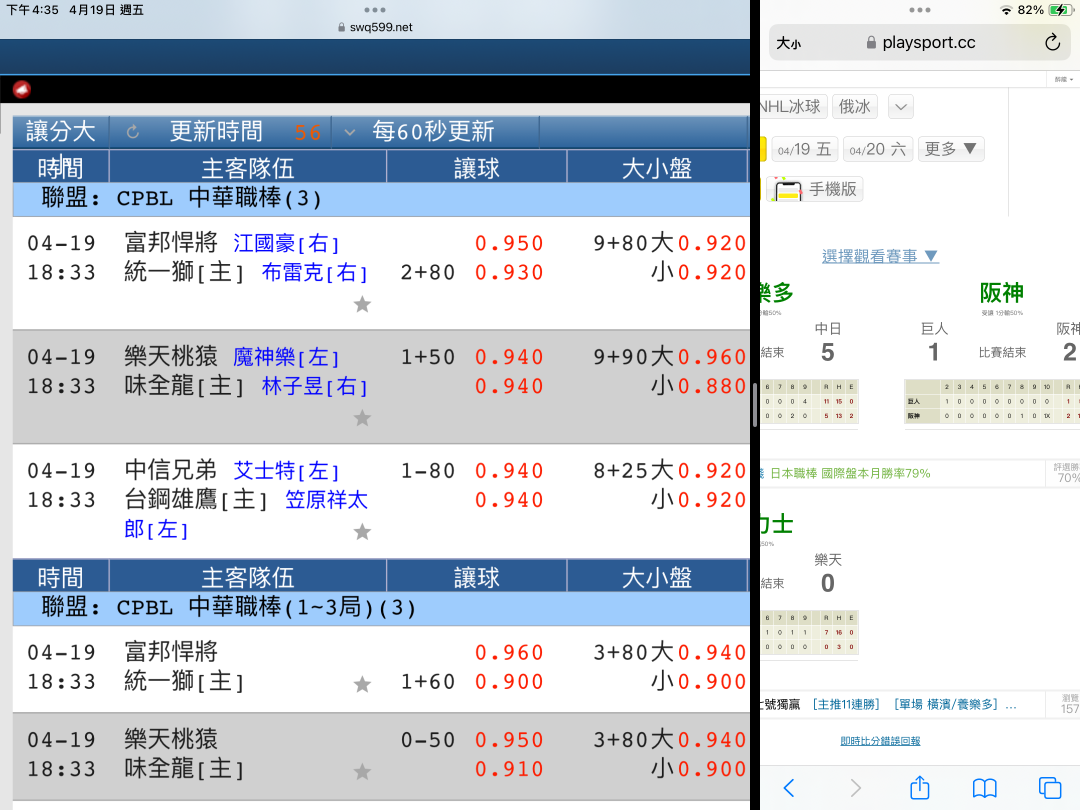Image resolution: width=1080 pixels, height=810 pixels.
Task: Open the [主推11連勝] link
Action: click(846, 704)
